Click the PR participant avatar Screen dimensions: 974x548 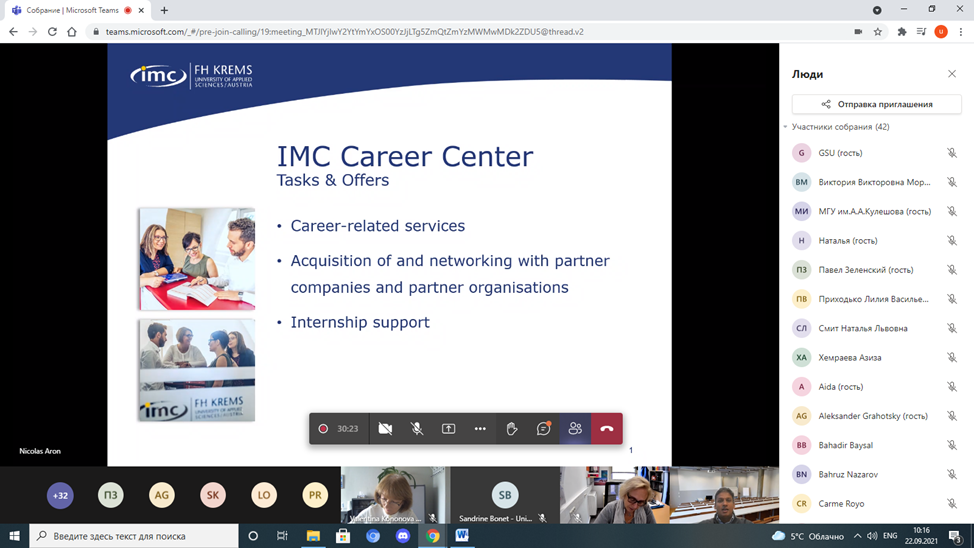(315, 495)
